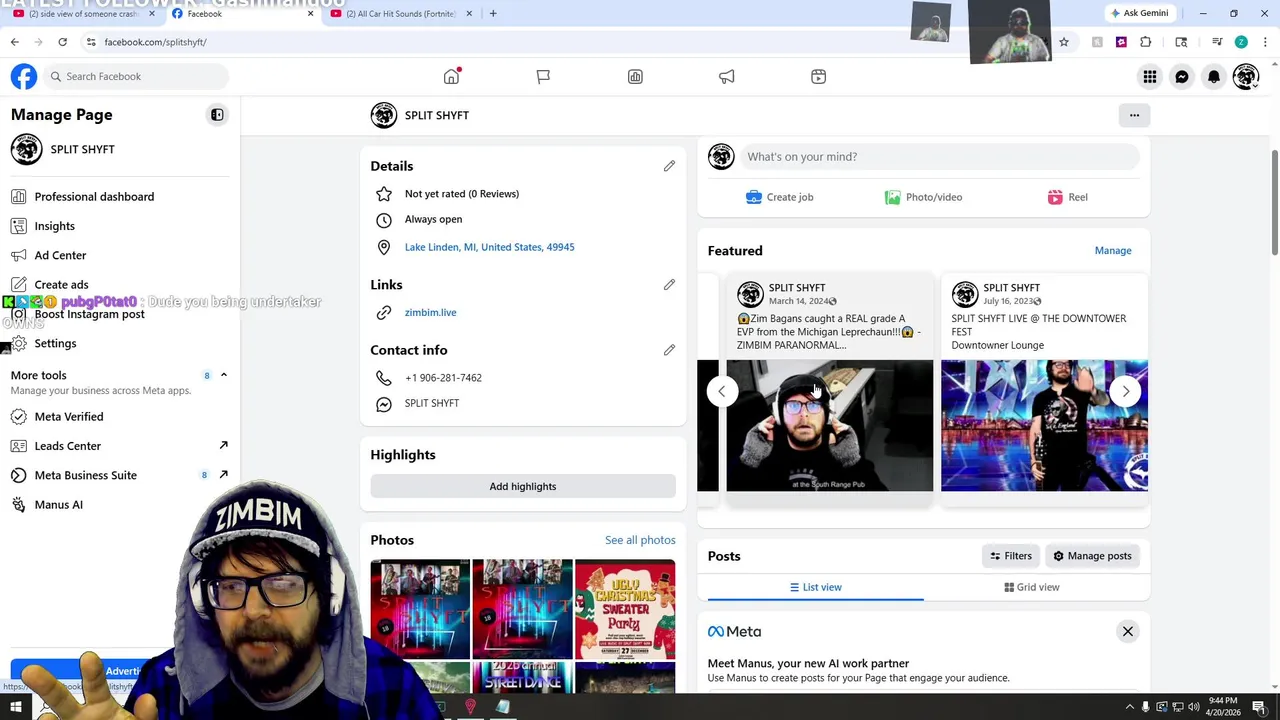Open Lake Linden, MI address link
The height and width of the screenshot is (720, 1280).
tap(489, 247)
